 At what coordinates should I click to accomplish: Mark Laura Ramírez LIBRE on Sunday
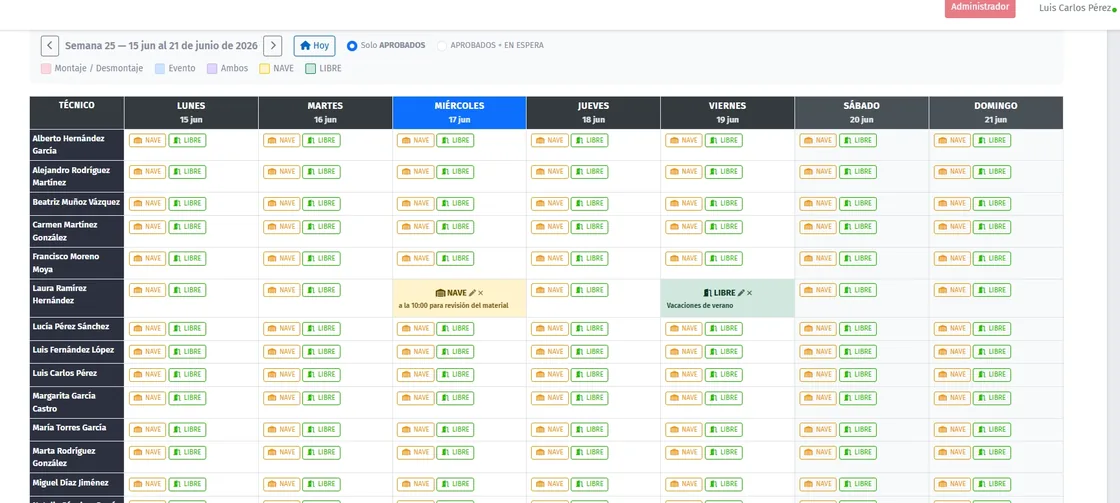tap(992, 290)
